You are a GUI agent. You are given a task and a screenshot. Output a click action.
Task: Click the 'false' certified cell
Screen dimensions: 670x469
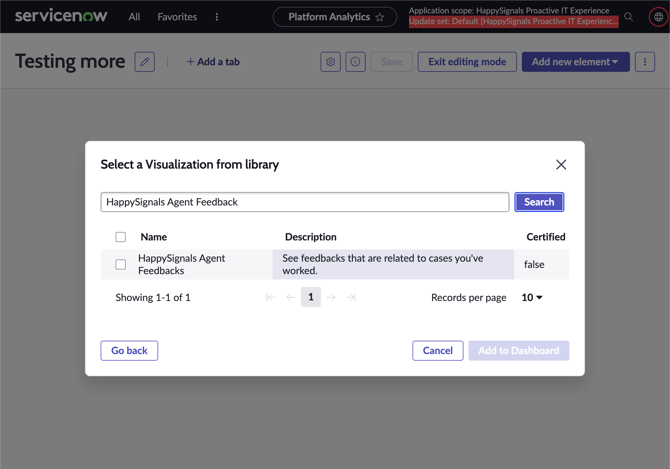(534, 264)
